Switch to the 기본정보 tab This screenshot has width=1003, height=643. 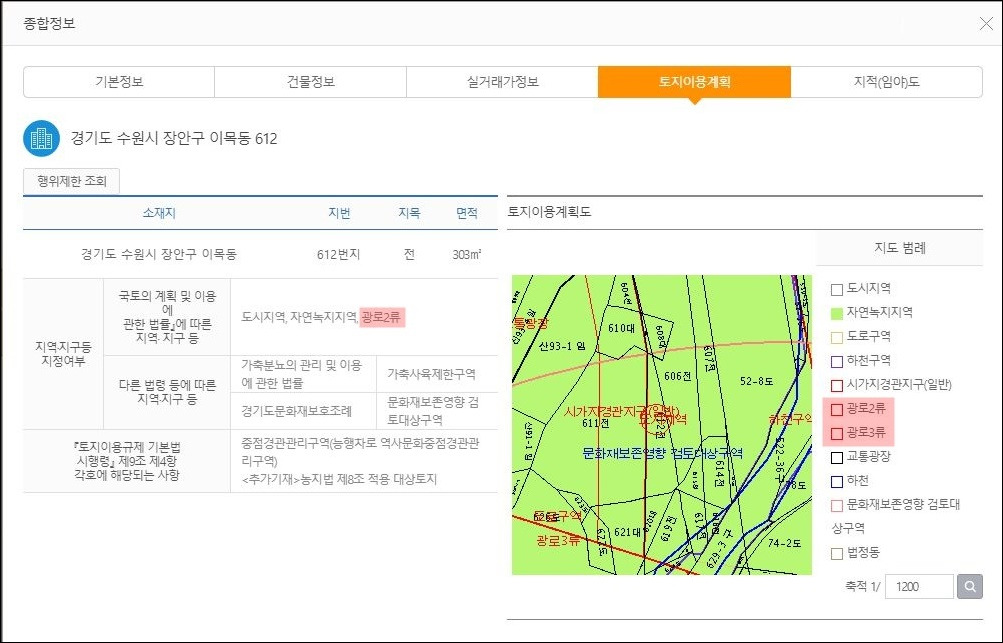[x=119, y=82]
